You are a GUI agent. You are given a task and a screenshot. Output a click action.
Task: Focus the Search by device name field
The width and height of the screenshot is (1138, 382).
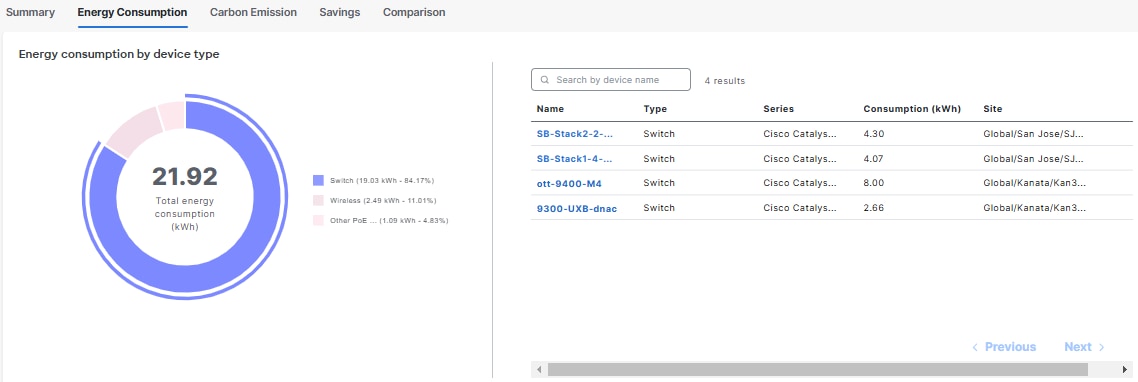tap(610, 80)
